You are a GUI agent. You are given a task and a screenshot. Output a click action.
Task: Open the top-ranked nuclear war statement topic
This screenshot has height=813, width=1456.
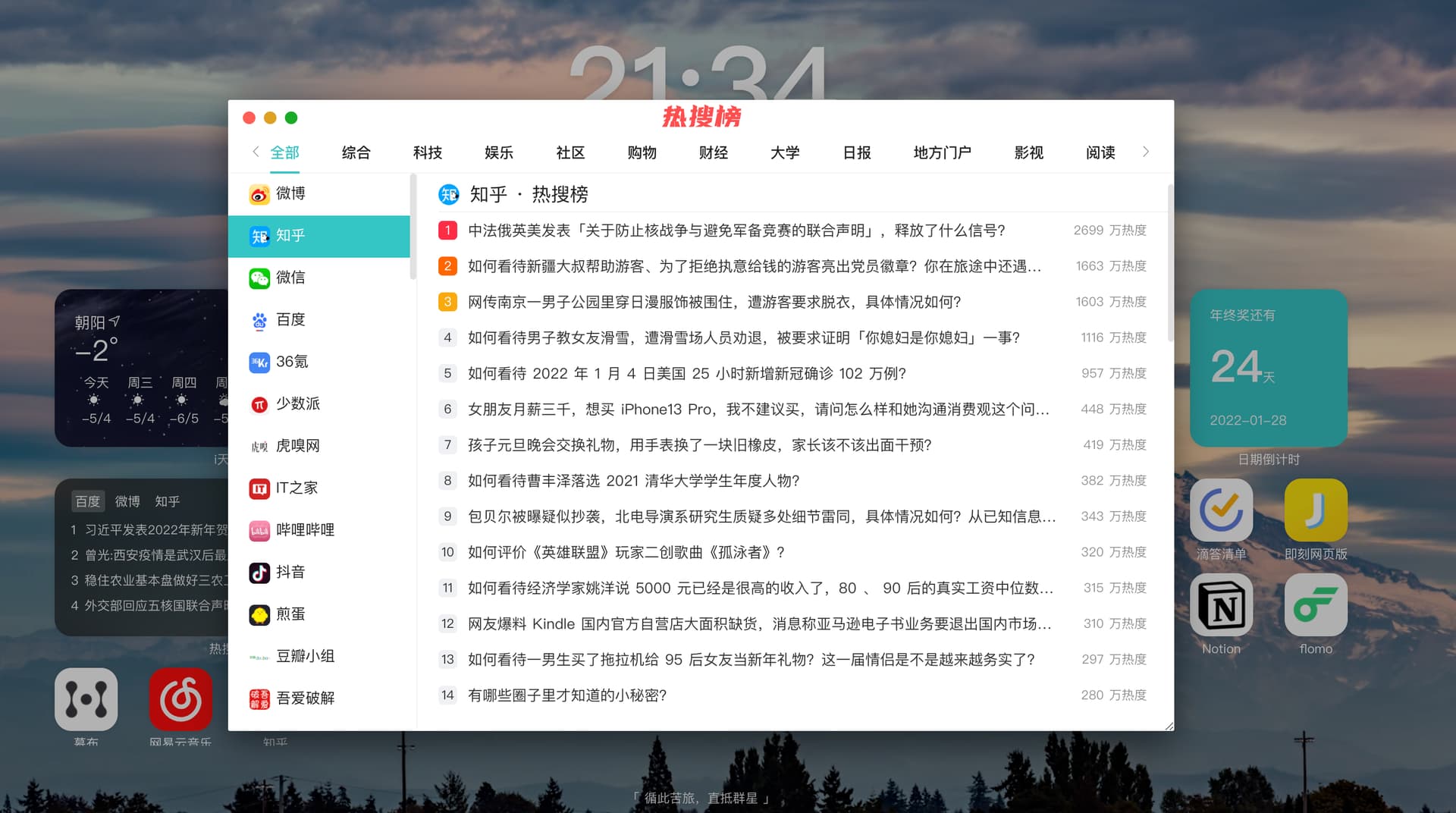[x=736, y=231]
